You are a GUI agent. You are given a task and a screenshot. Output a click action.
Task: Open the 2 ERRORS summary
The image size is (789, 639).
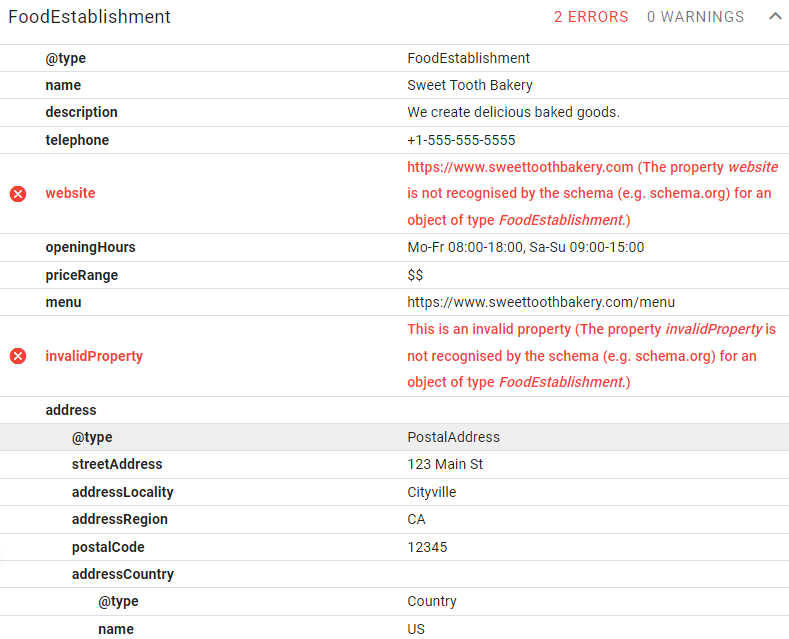tap(591, 17)
